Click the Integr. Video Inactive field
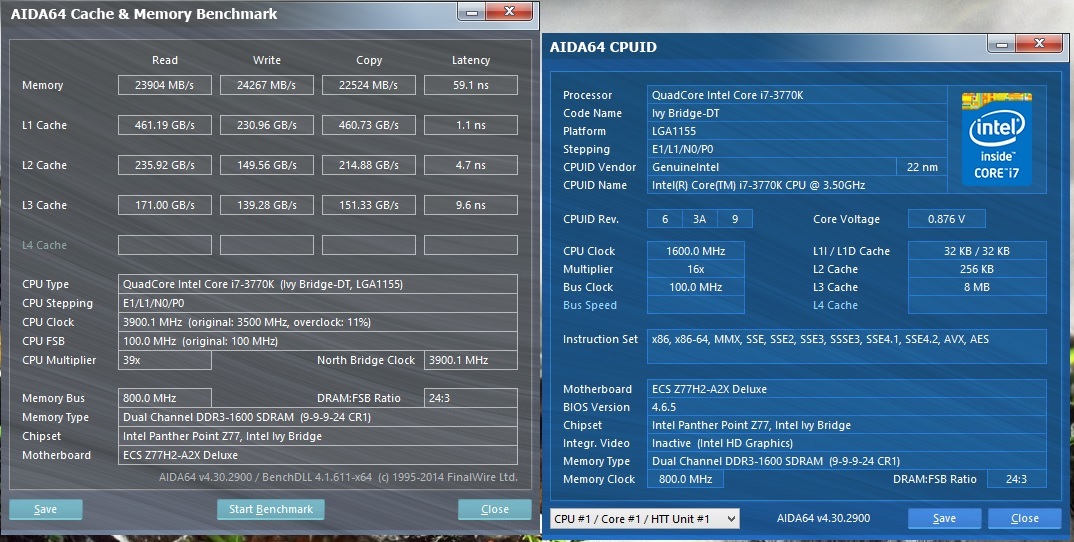Viewport: 1074px width, 542px height. click(x=847, y=443)
